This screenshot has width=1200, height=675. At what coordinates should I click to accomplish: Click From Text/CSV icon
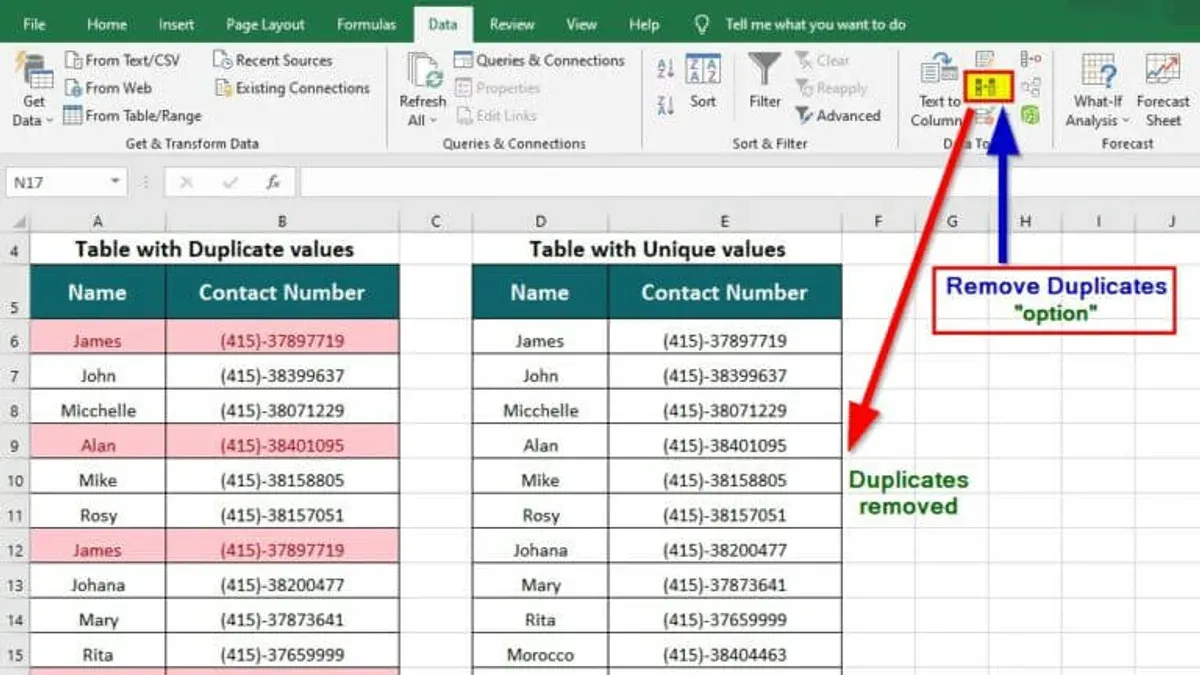coord(73,60)
